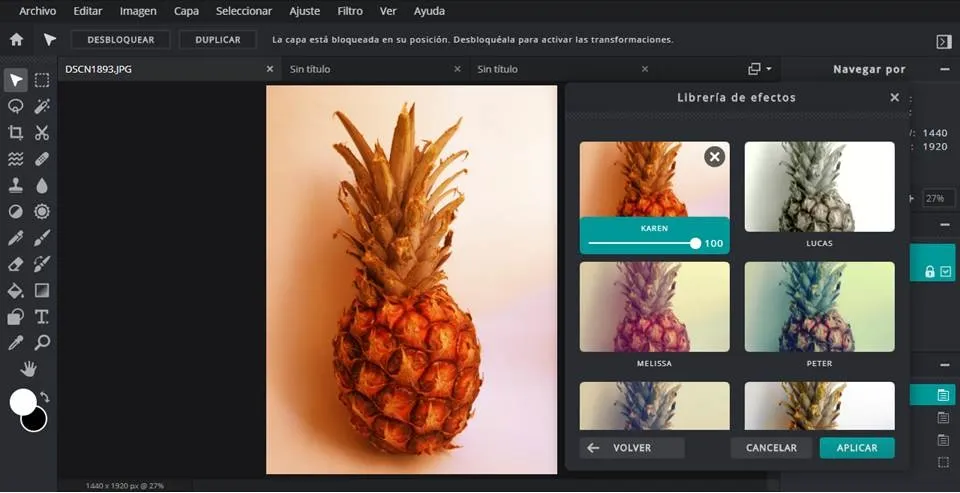Remove the Karen effect with its X

(x=714, y=157)
